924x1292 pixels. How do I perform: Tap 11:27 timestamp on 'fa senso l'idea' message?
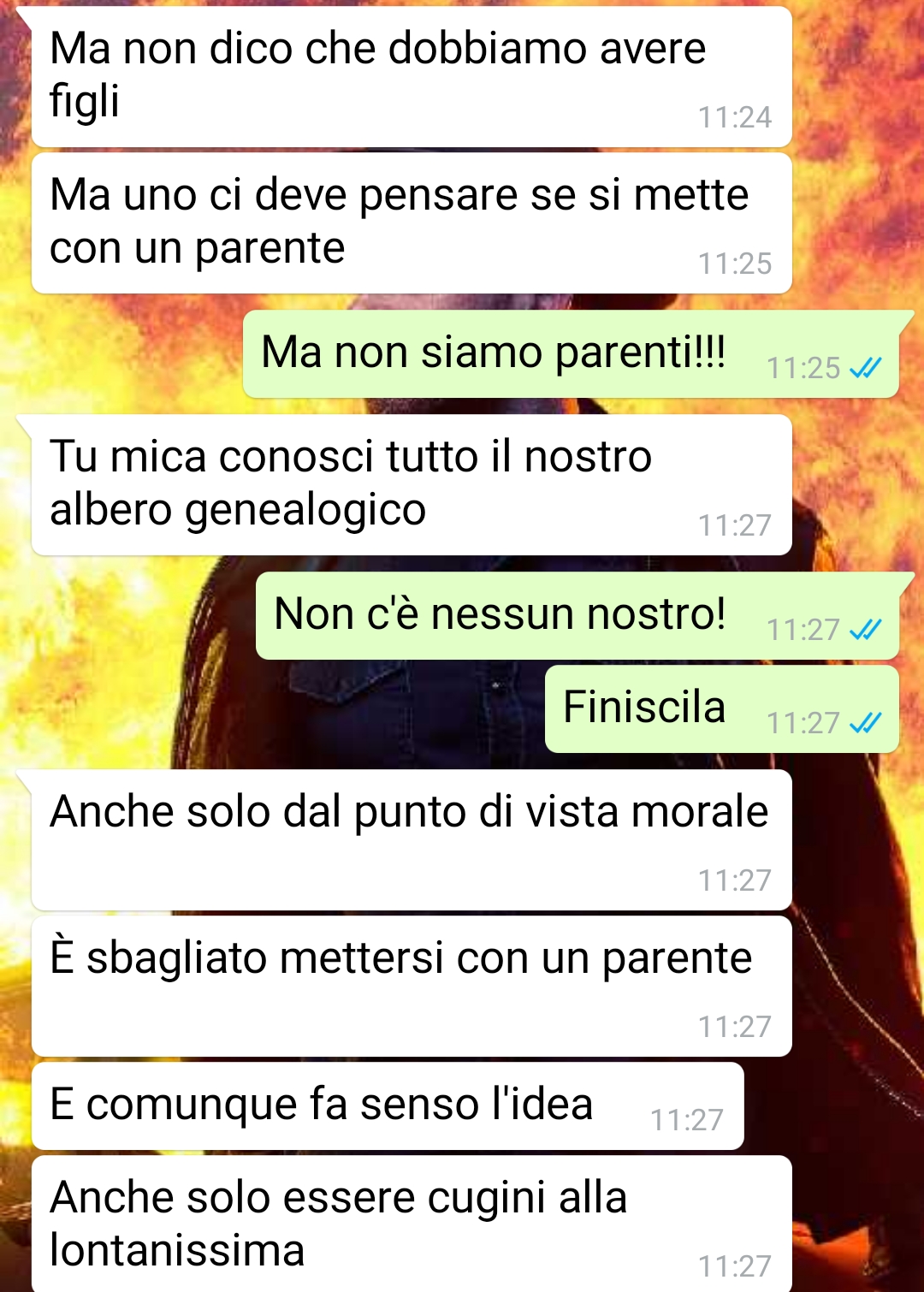687,1120
